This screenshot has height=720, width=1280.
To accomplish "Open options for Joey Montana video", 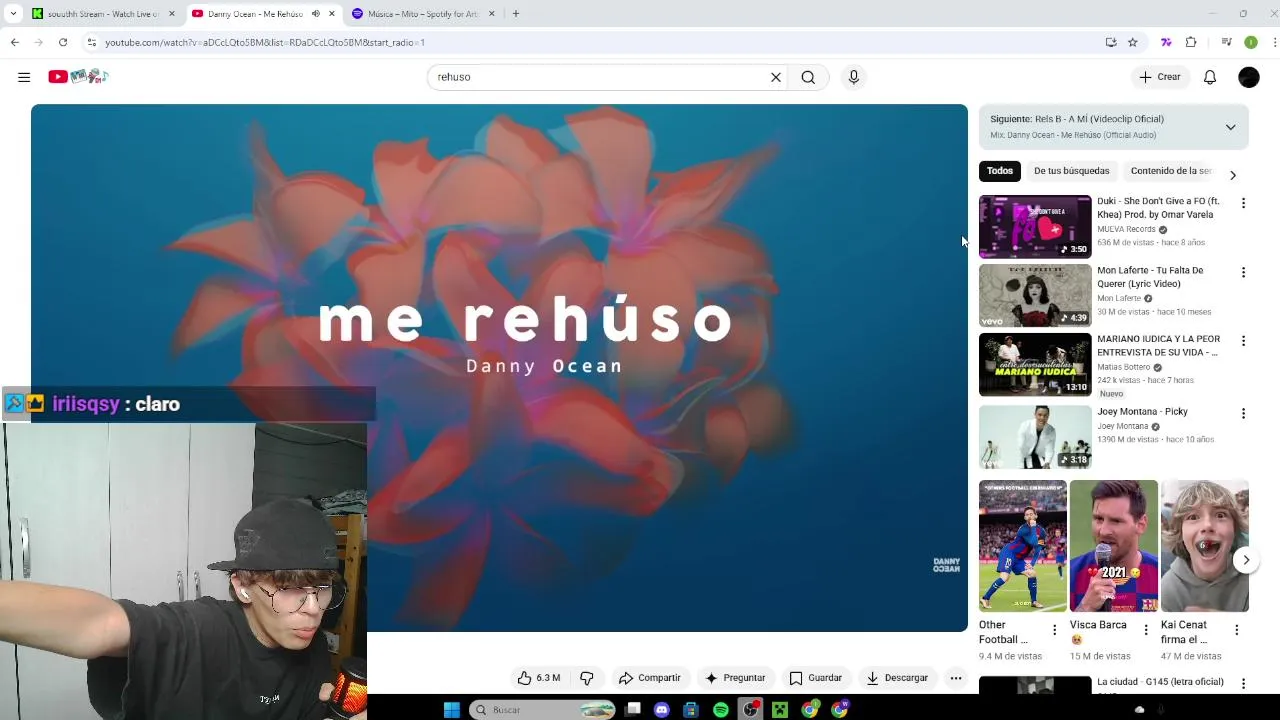I will tap(1243, 413).
